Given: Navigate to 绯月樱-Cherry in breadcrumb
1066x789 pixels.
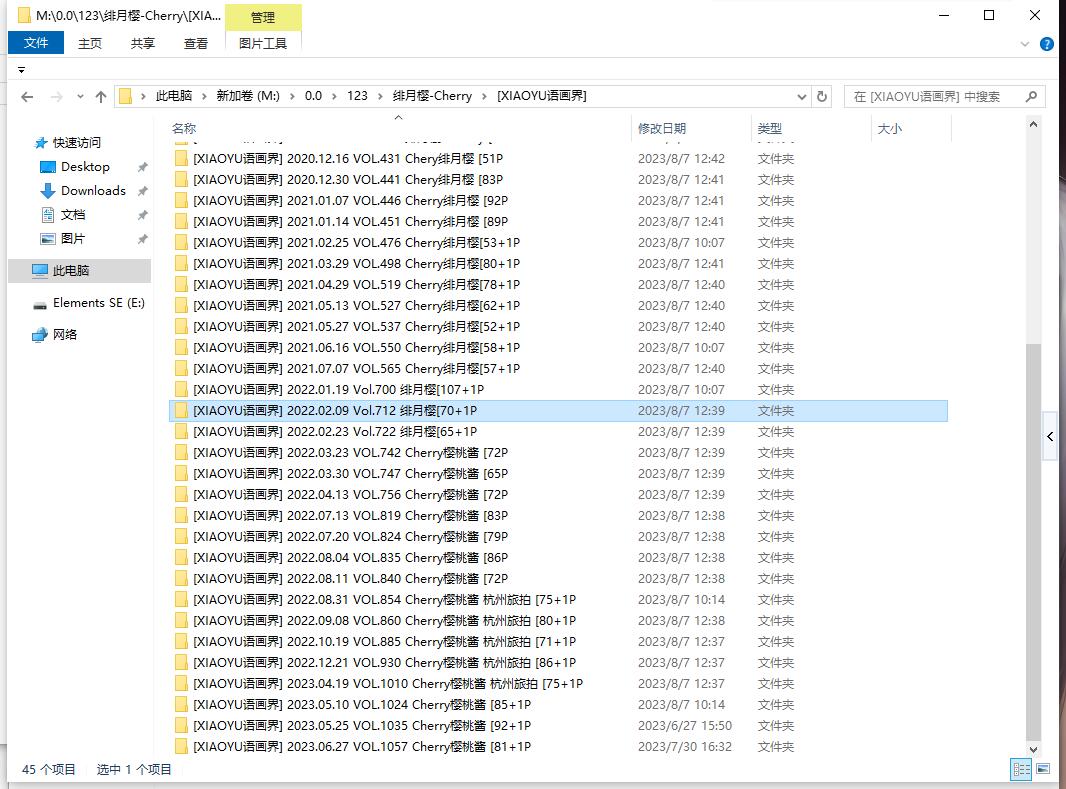Looking at the screenshot, I should click(x=432, y=96).
